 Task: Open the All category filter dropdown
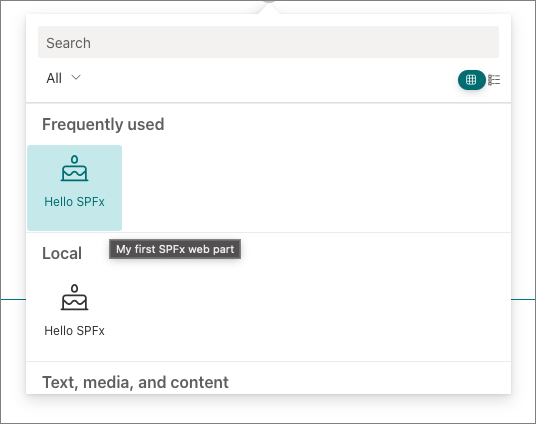(64, 78)
